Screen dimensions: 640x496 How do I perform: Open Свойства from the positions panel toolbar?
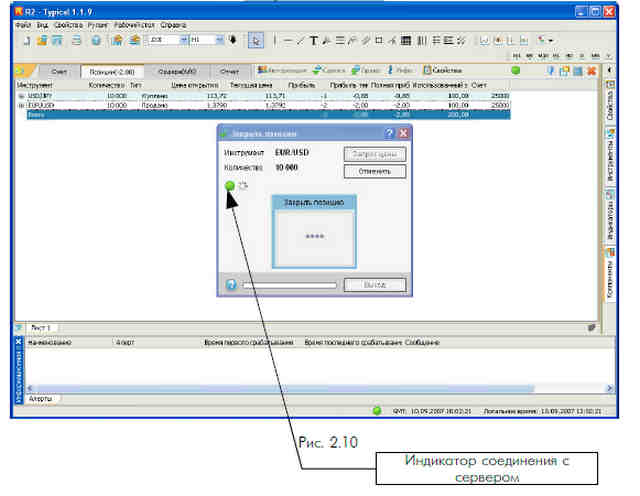point(443,70)
